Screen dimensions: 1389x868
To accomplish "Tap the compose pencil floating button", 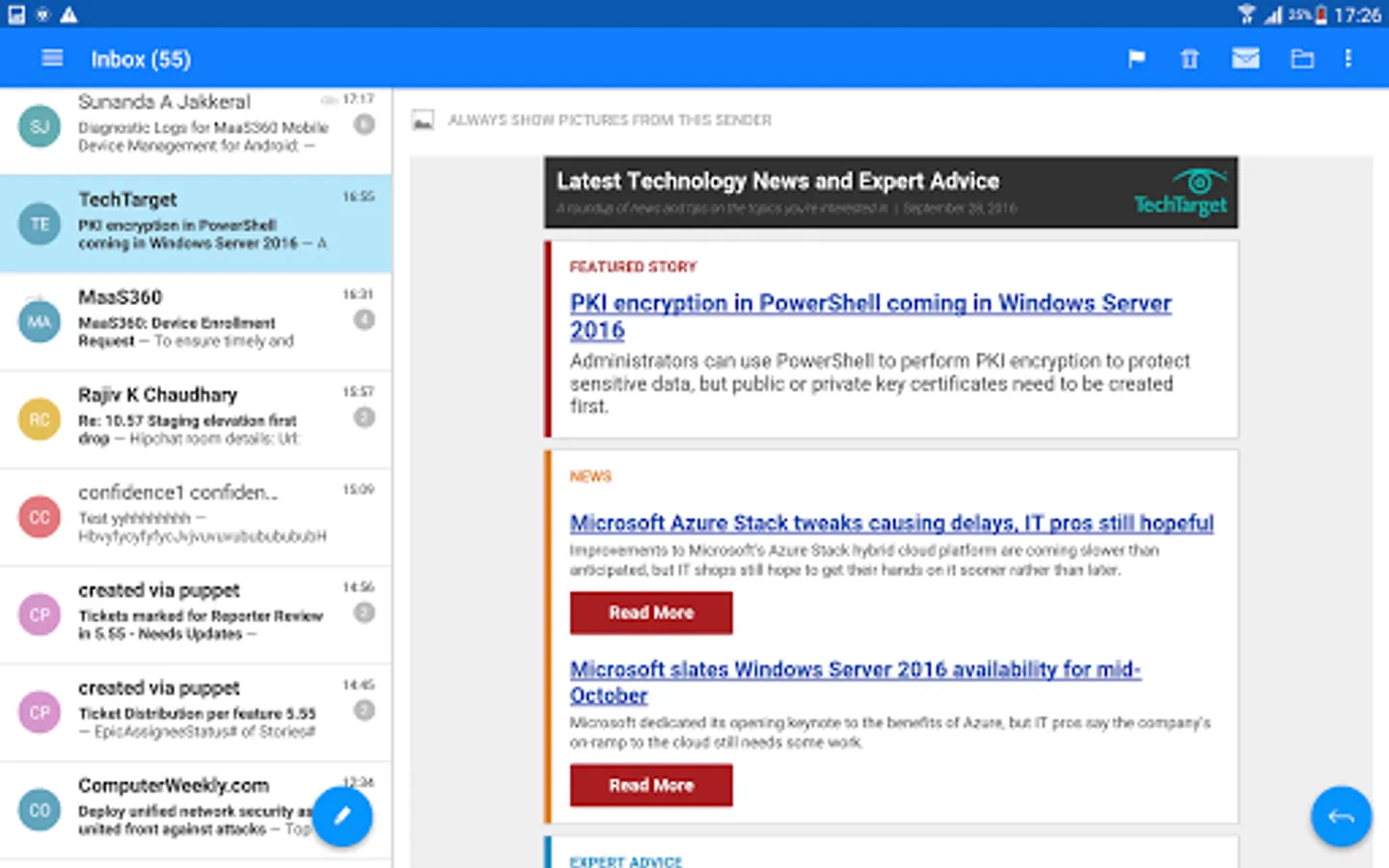I will click(x=342, y=817).
